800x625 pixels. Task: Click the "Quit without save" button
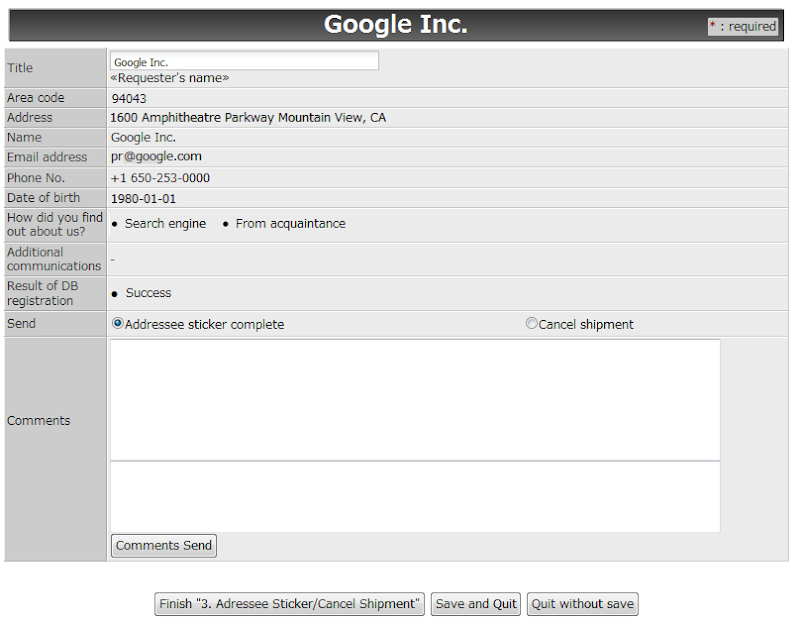tap(582, 604)
